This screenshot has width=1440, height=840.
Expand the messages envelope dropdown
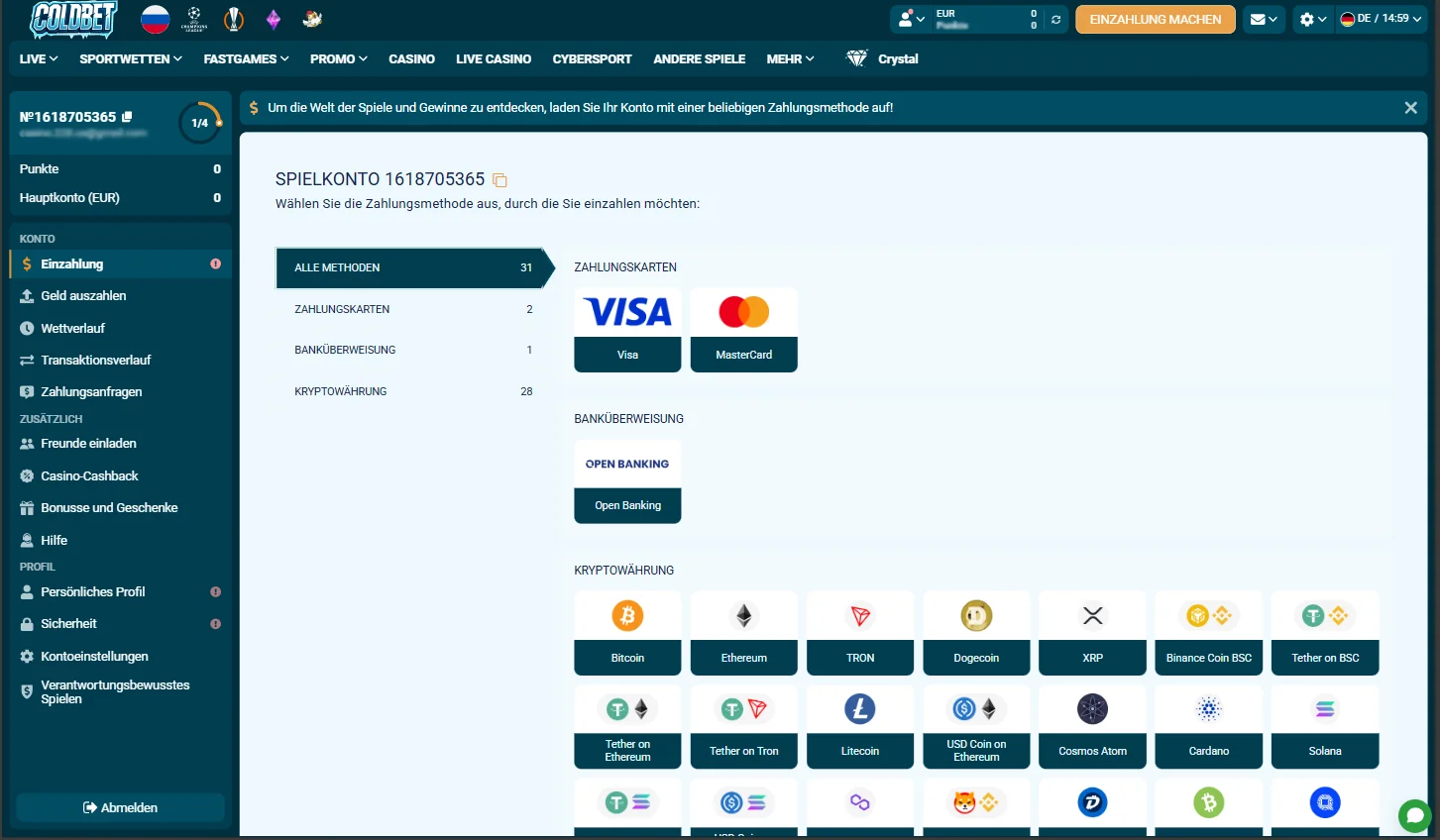point(1263,19)
